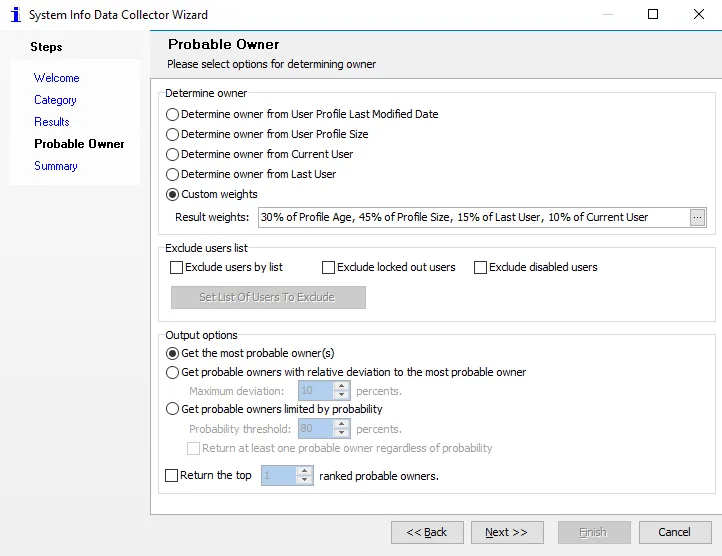The height and width of the screenshot is (556, 722).
Task: Click the Maximum deviation value field
Action: pyautogui.click(x=315, y=391)
